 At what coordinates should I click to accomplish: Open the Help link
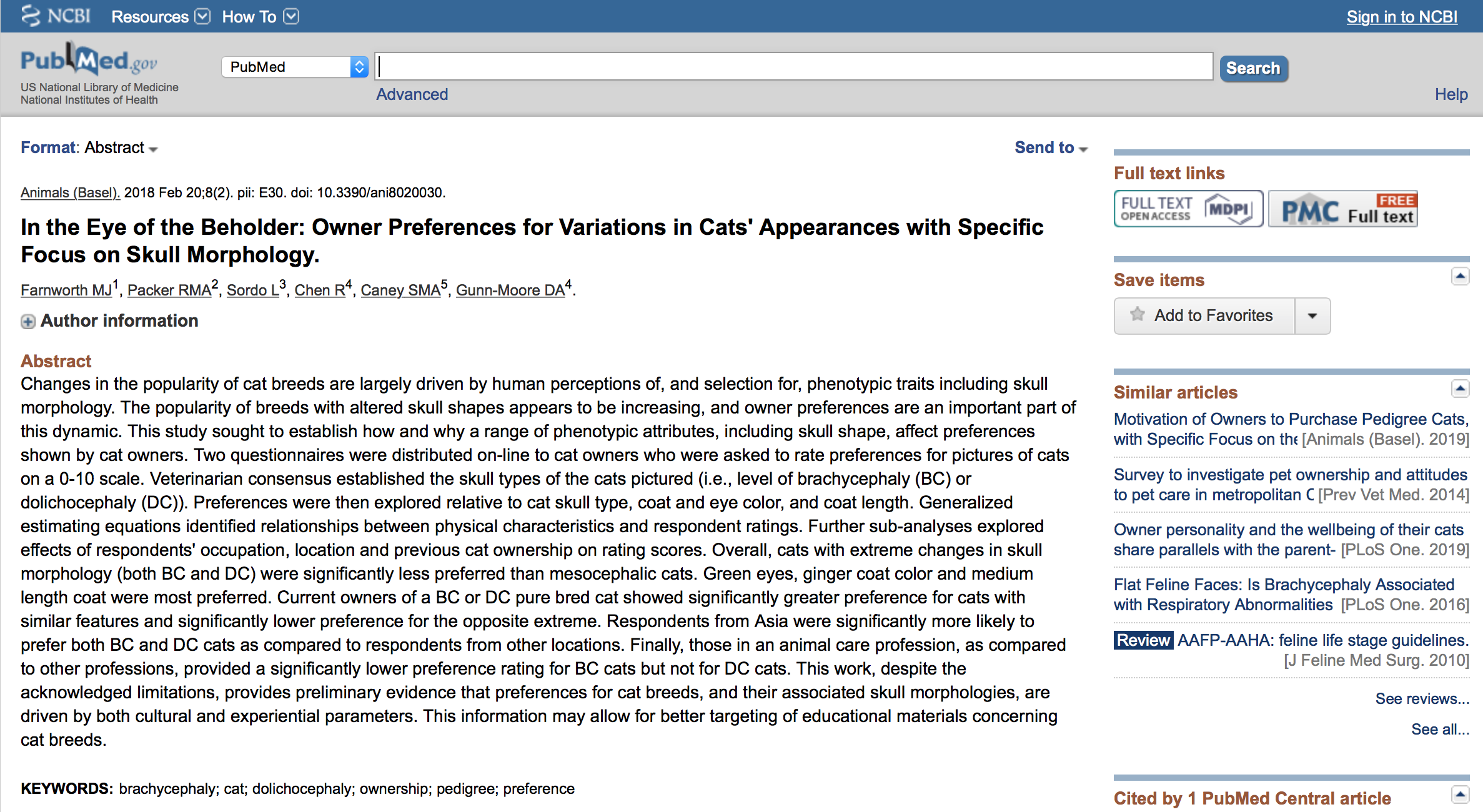(1451, 94)
